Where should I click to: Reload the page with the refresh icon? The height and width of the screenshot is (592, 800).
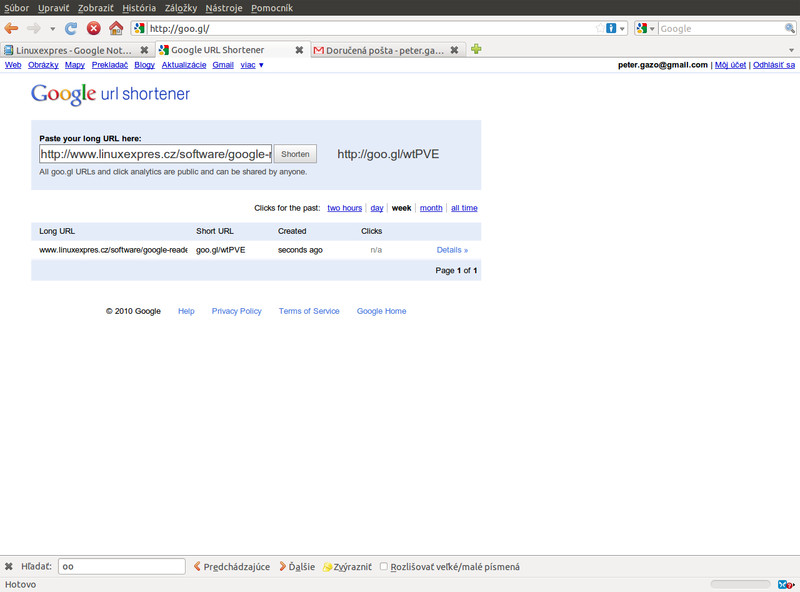click(x=71, y=28)
